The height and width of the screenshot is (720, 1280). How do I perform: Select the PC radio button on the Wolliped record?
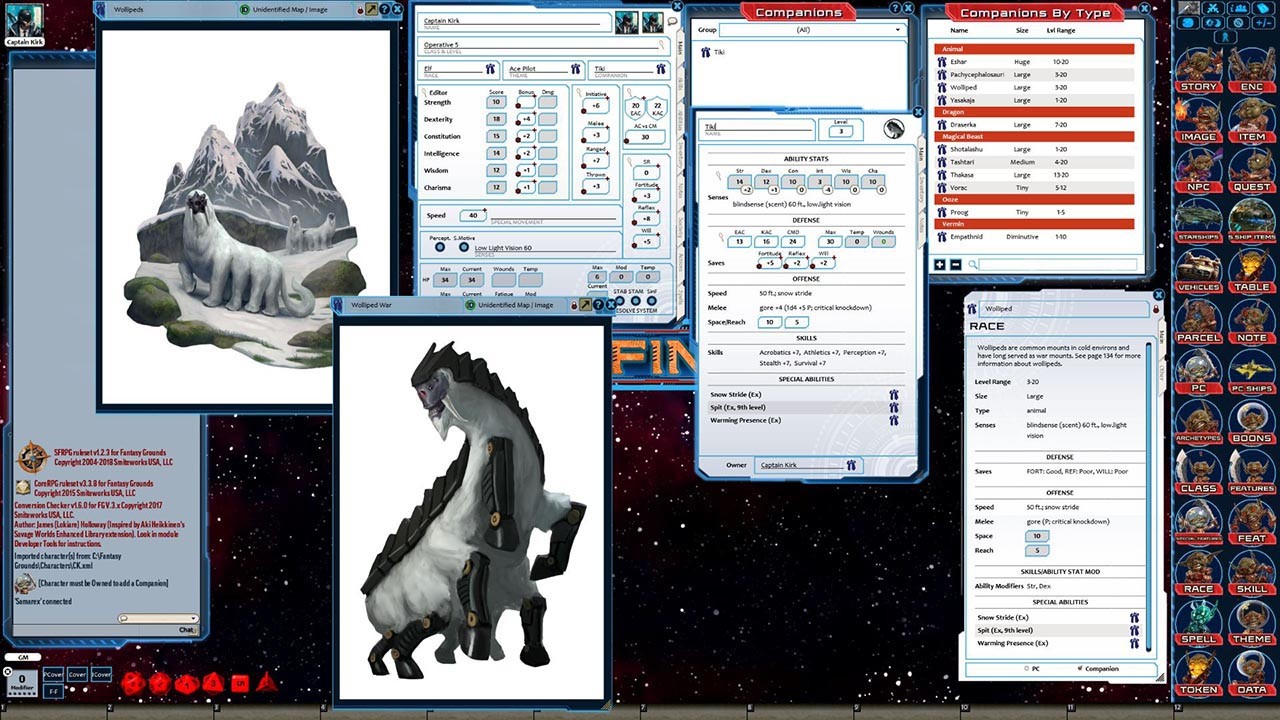coord(1027,668)
